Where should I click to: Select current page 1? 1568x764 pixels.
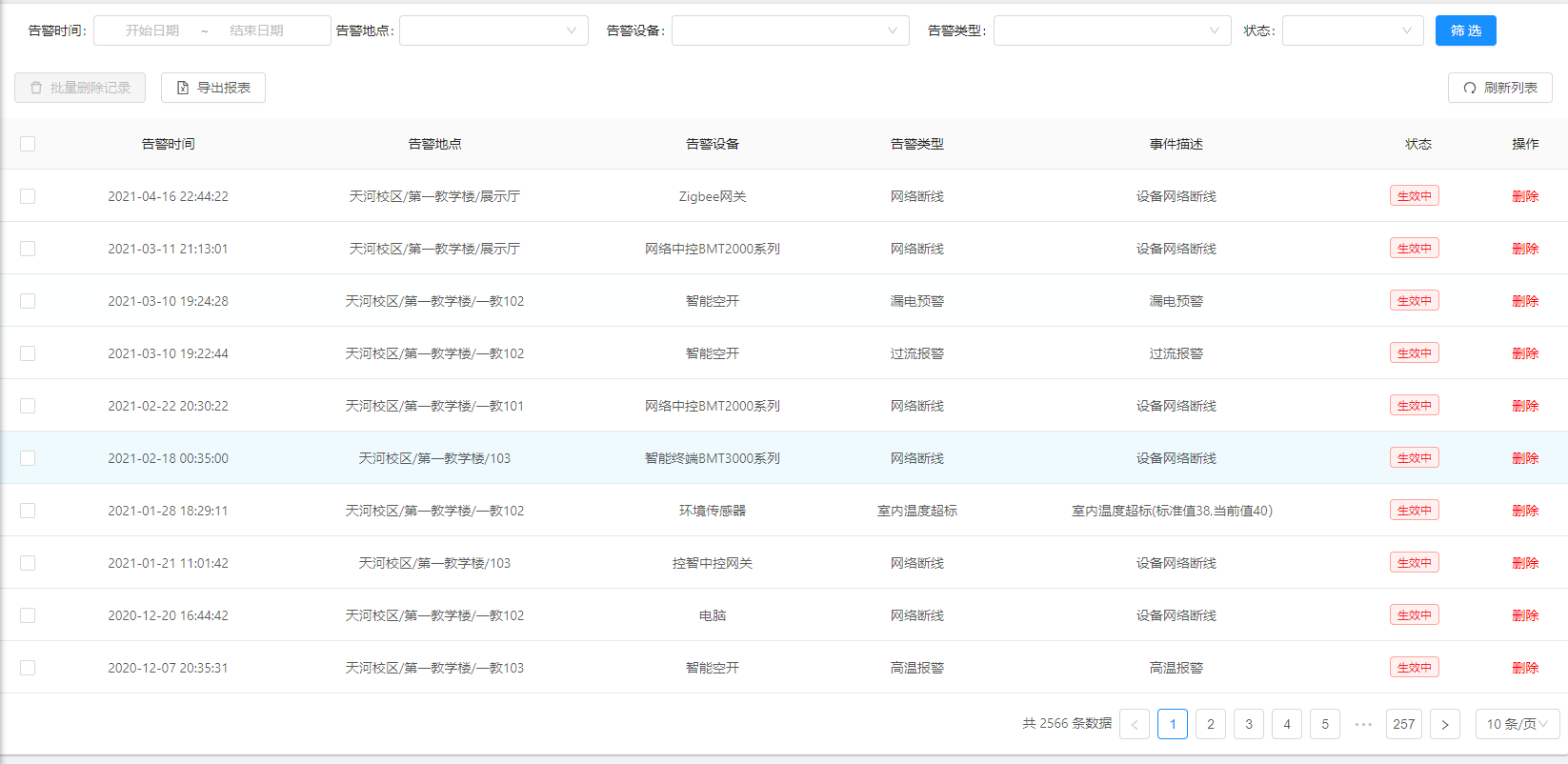click(x=1173, y=724)
